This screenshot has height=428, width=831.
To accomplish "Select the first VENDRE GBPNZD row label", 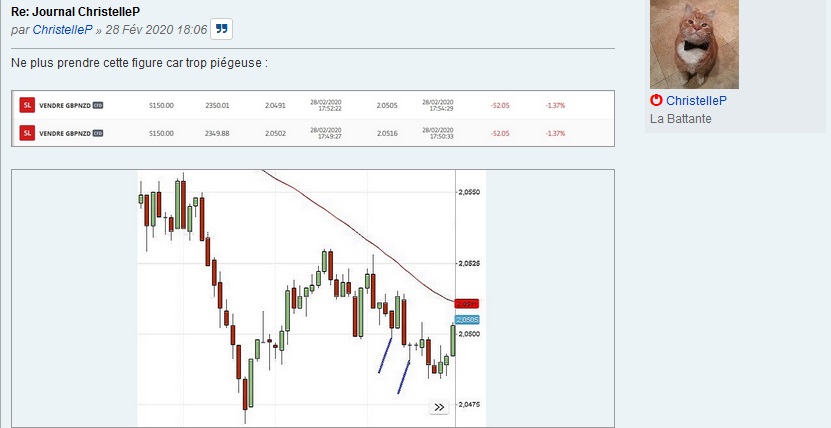I will tap(64, 105).
